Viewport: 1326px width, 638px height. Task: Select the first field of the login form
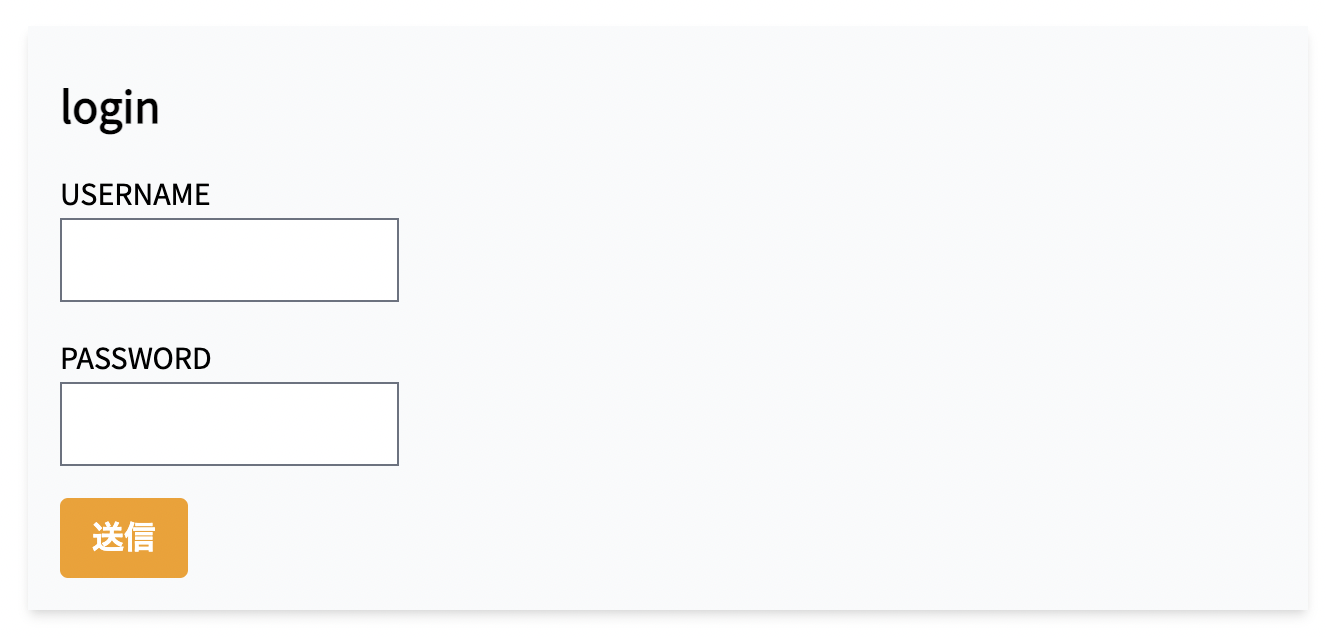tap(229, 260)
